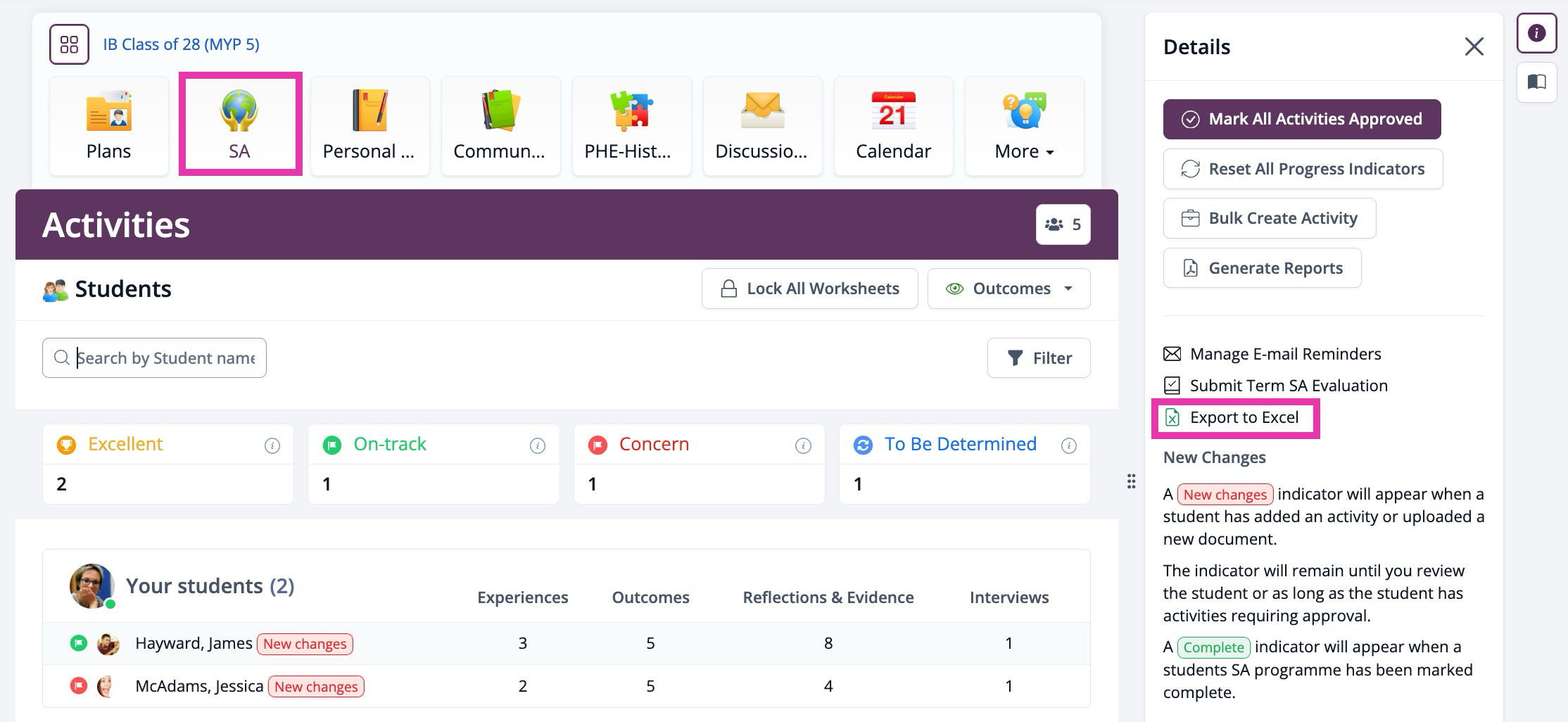The height and width of the screenshot is (722, 1568).
Task: Open the class dashboard grid icon
Action: [69, 44]
